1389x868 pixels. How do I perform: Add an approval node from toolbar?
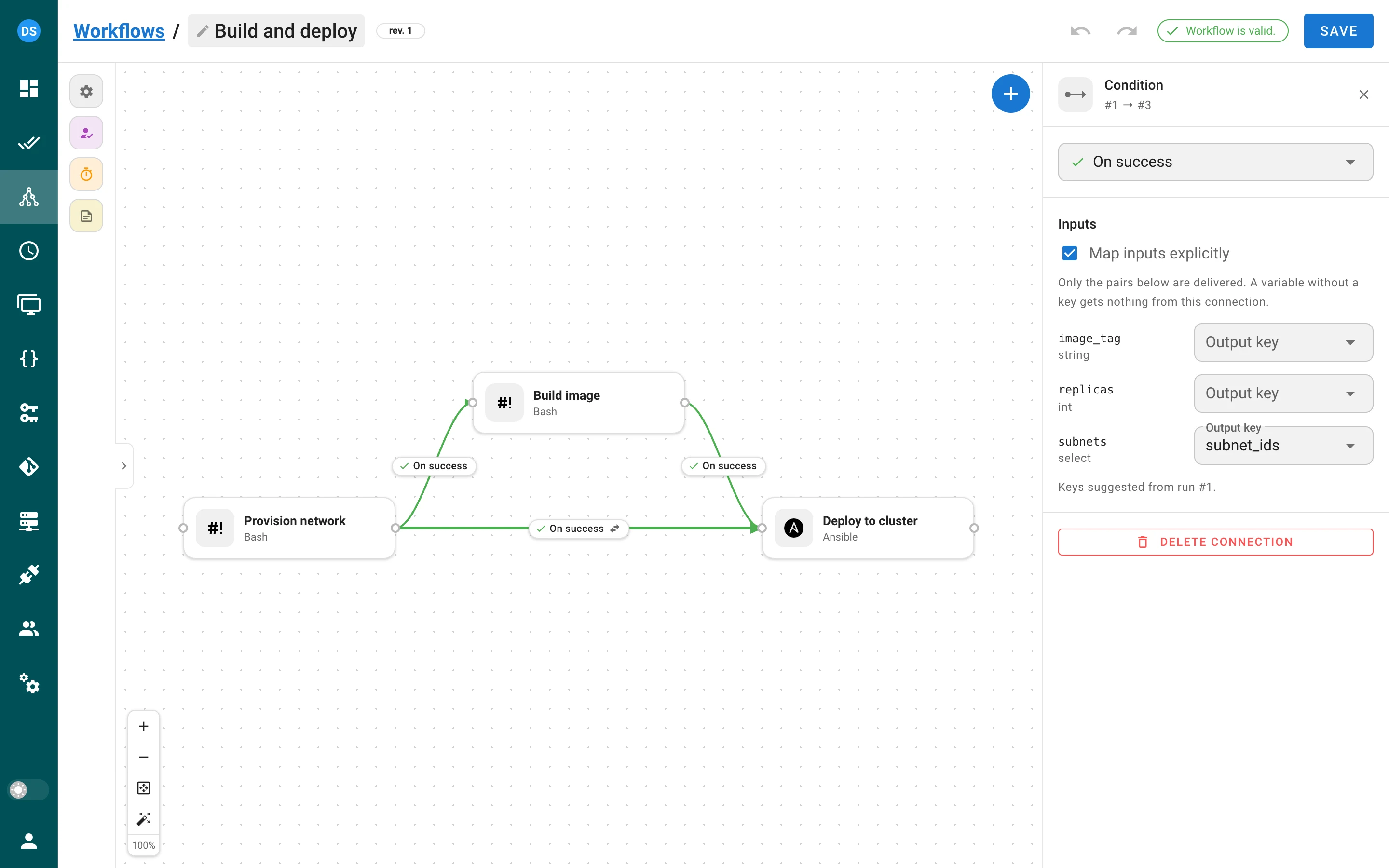(x=86, y=133)
